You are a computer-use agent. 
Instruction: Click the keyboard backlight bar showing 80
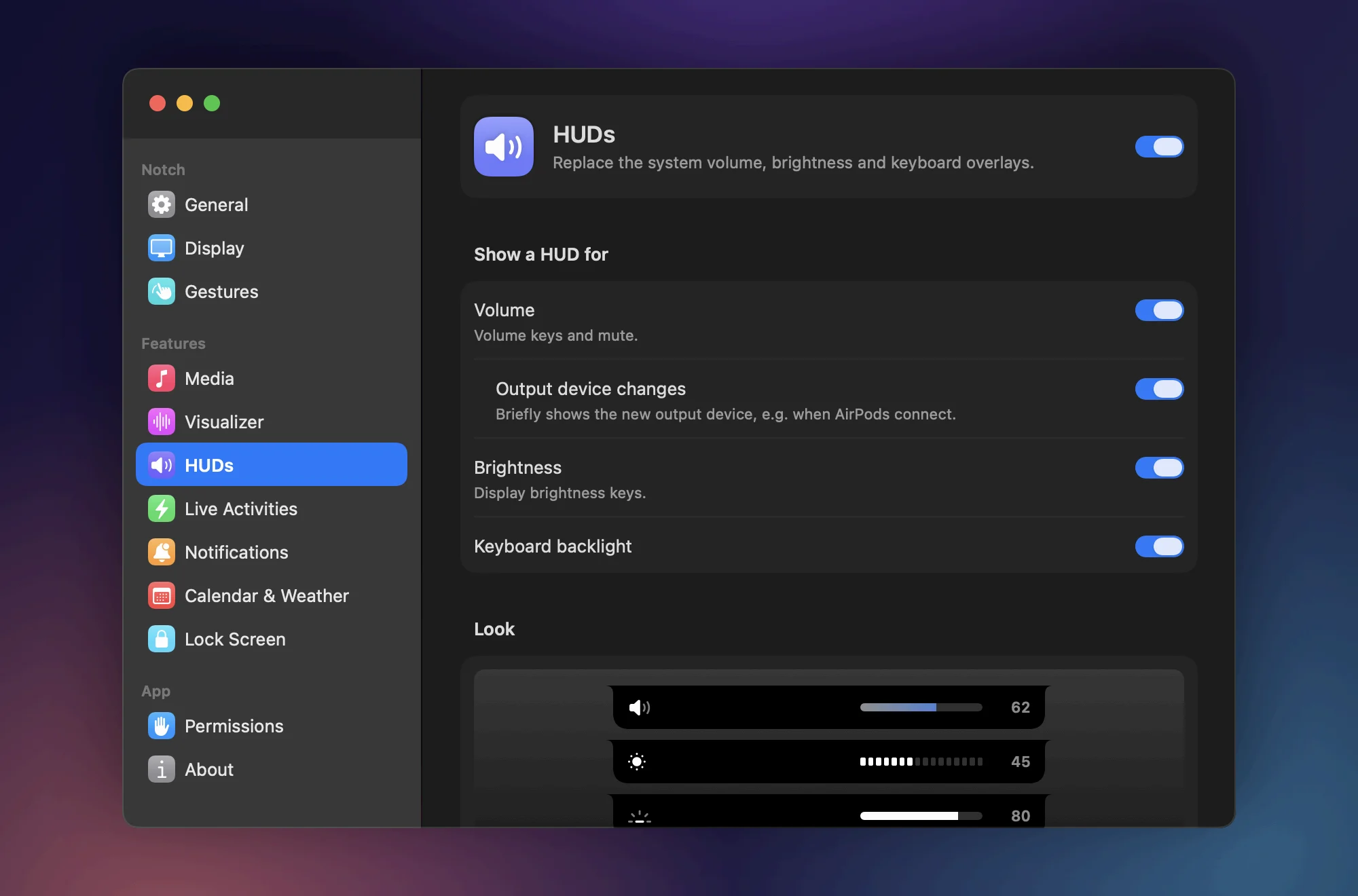click(921, 816)
